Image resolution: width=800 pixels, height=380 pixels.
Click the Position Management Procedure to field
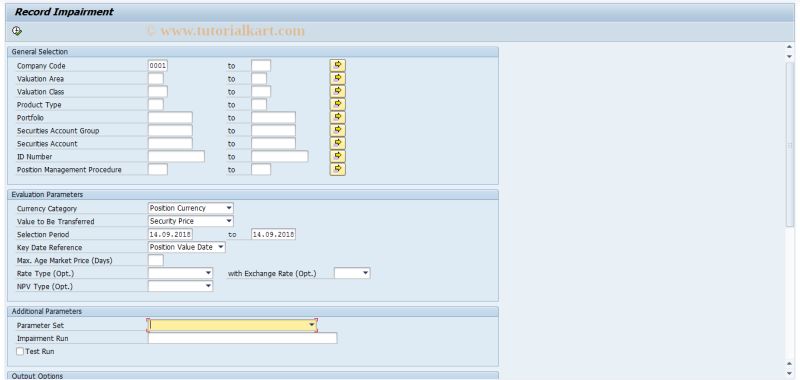point(261,169)
